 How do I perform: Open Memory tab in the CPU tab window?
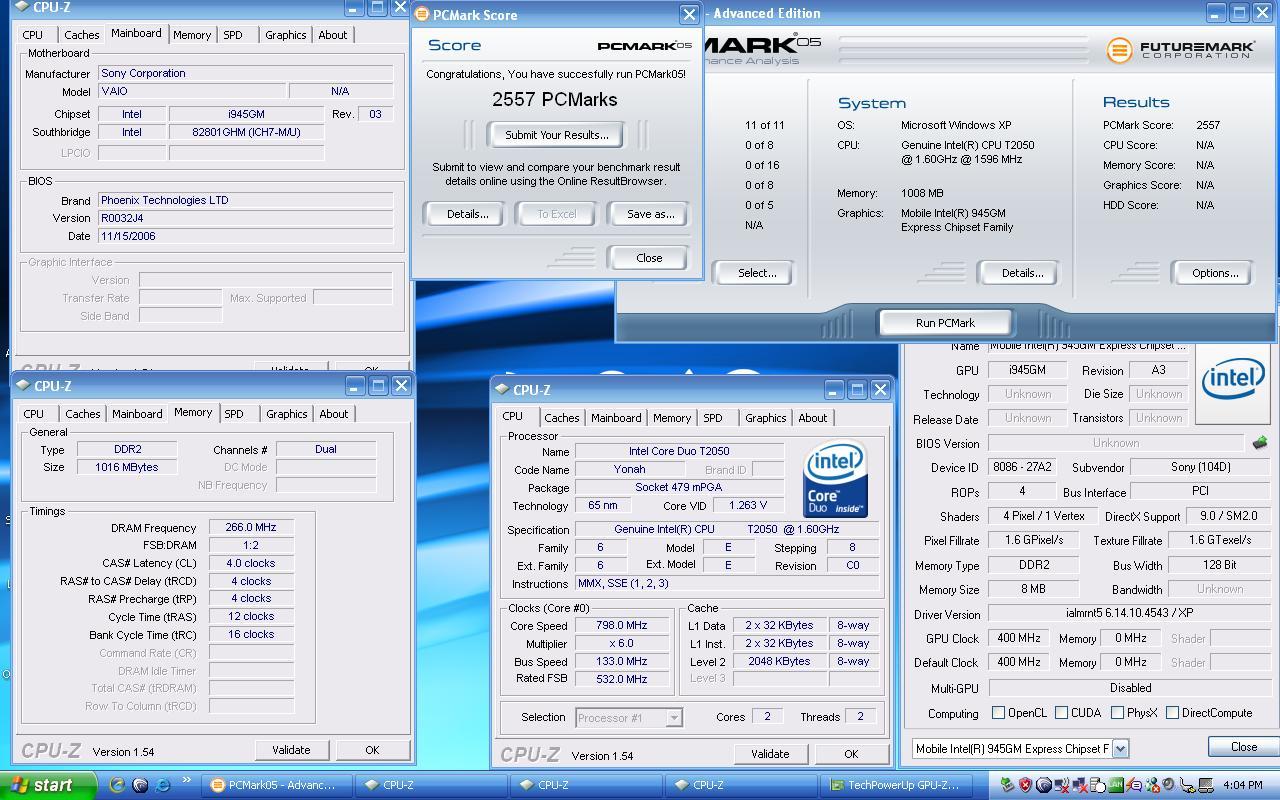(x=672, y=417)
